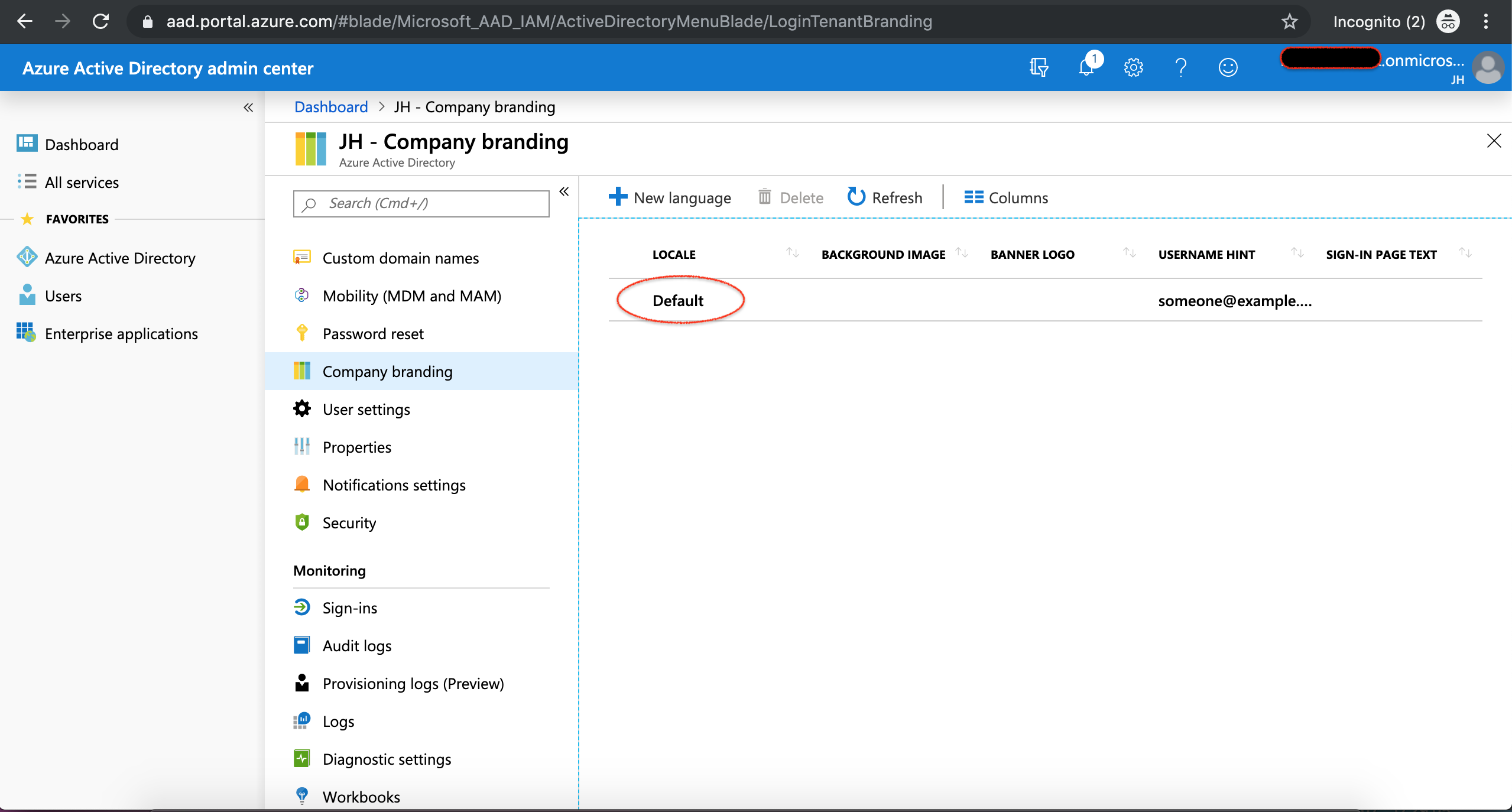
Task: Collapse the left navigation pane
Action: pyautogui.click(x=248, y=108)
